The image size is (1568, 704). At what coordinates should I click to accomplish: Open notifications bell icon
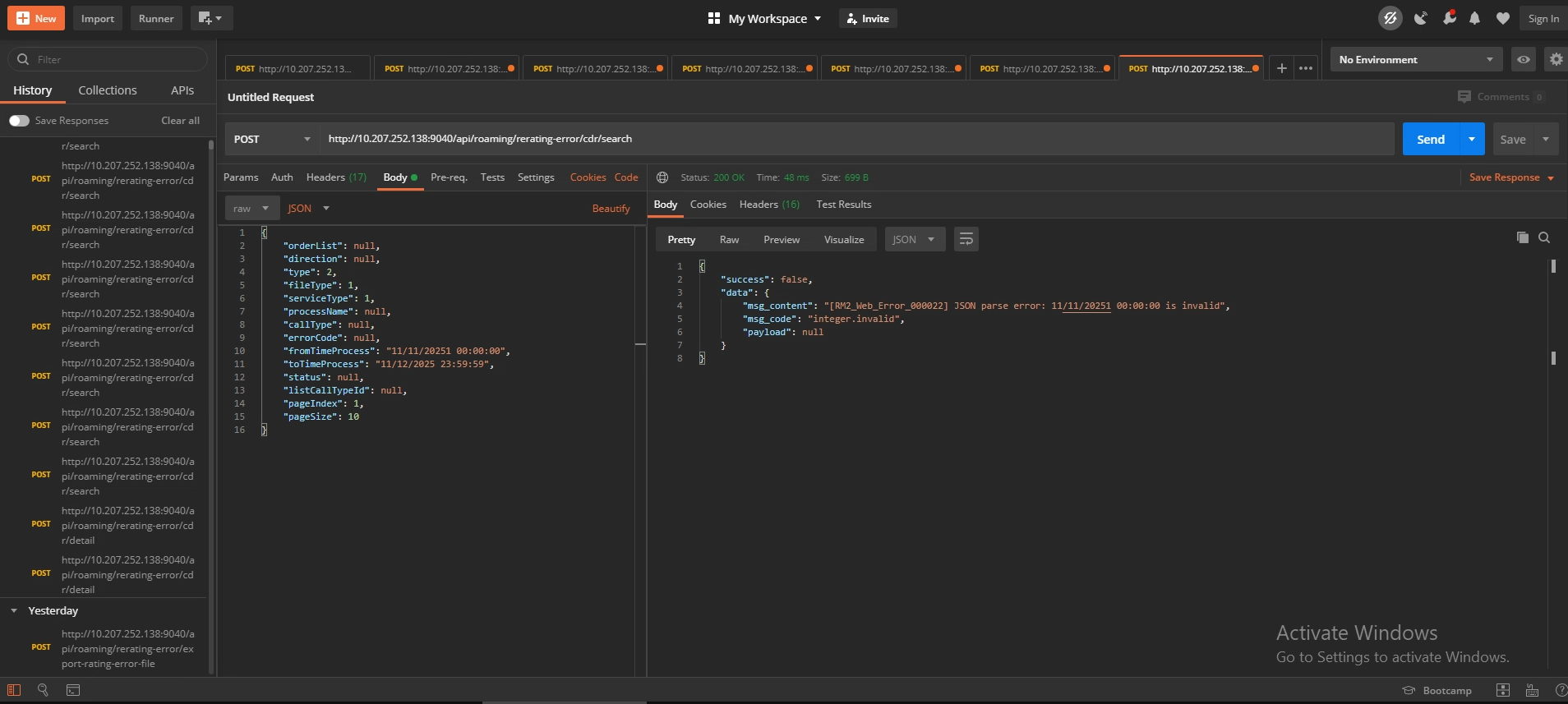[1474, 18]
